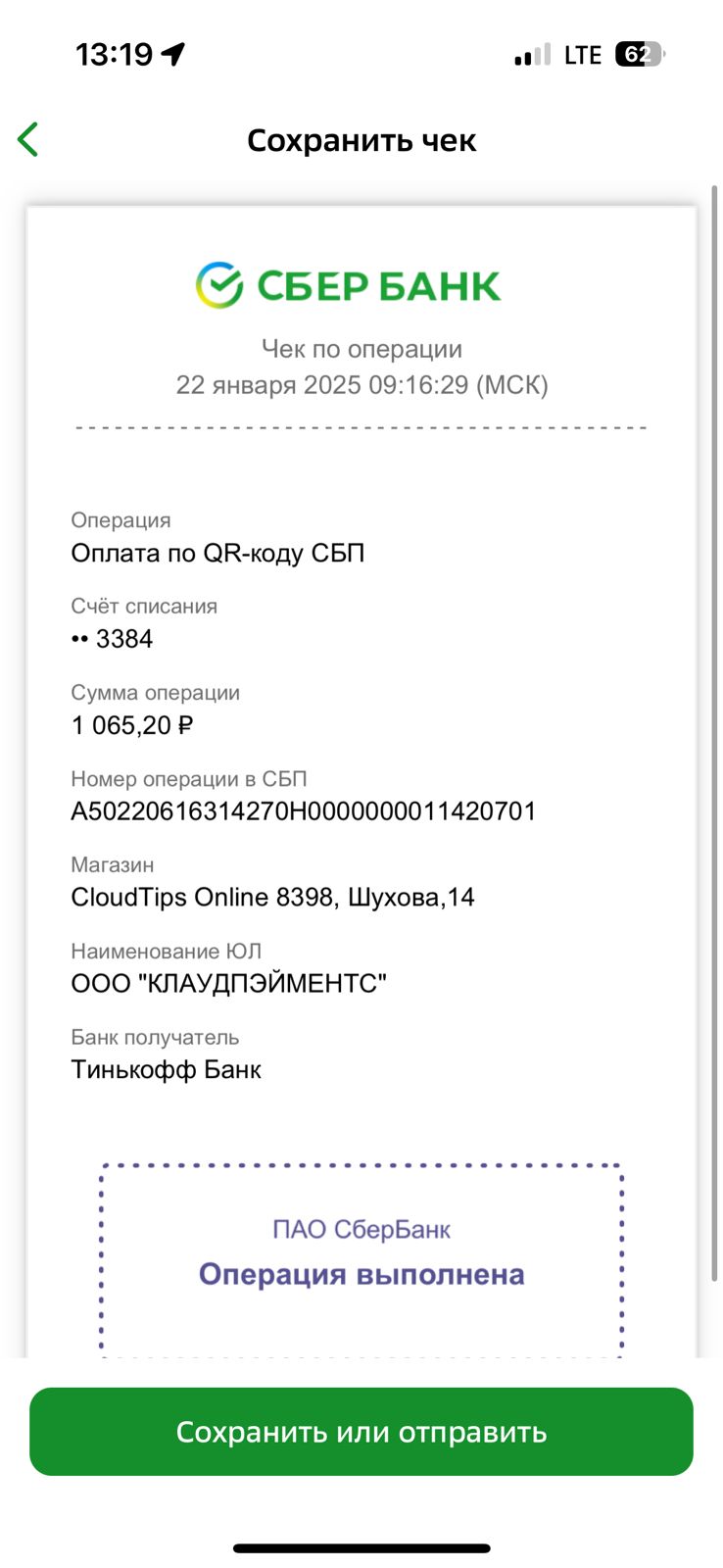The height and width of the screenshot is (1568, 723).
Task: Tap the Тинькофф Банк recipient bank
Action: (166, 1069)
